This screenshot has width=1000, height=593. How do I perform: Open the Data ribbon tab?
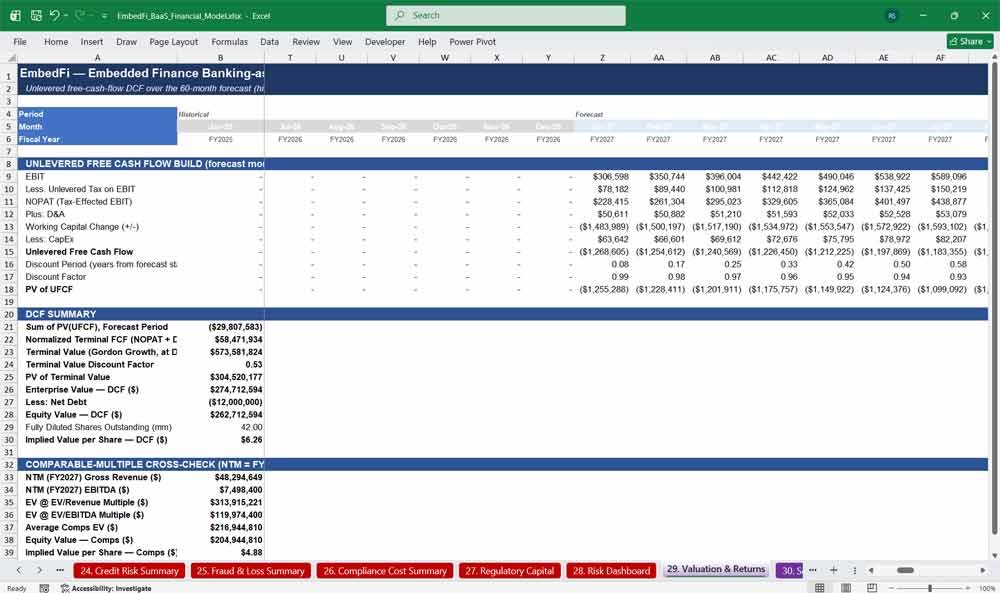point(269,41)
